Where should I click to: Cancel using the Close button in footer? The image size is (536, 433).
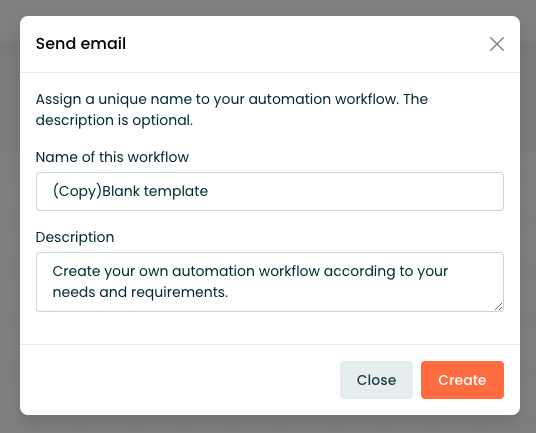click(x=376, y=380)
